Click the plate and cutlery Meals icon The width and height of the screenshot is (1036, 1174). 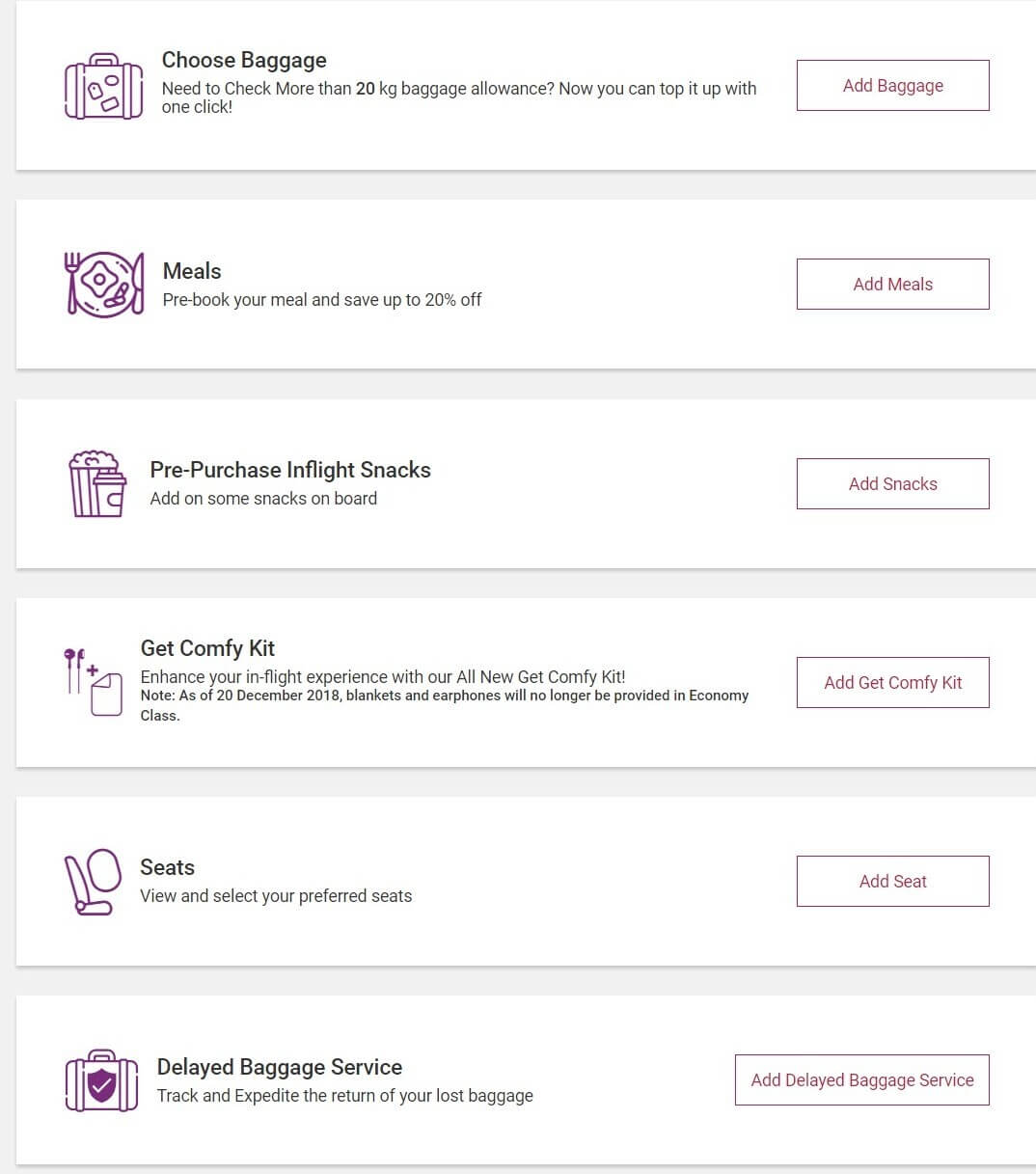click(x=104, y=284)
